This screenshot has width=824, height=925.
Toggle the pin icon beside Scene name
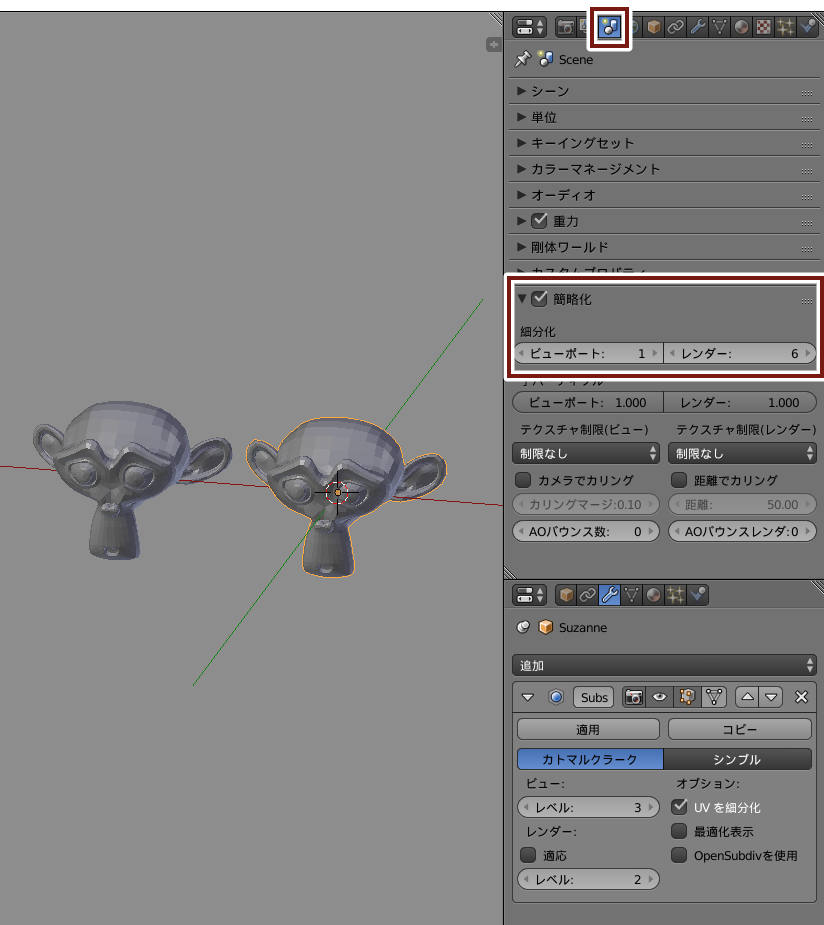pyautogui.click(x=523, y=59)
